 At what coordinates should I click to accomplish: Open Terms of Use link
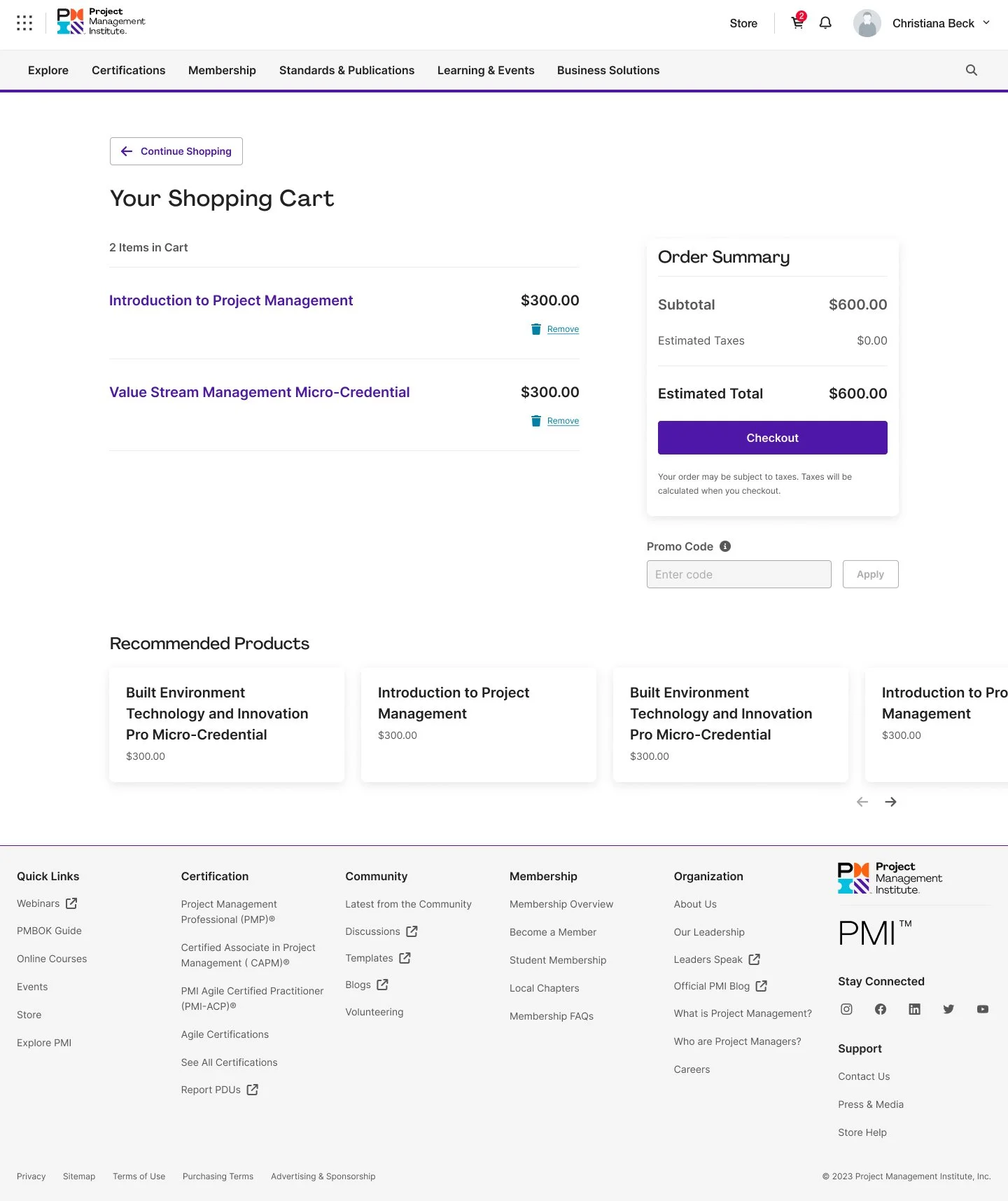(x=139, y=1176)
